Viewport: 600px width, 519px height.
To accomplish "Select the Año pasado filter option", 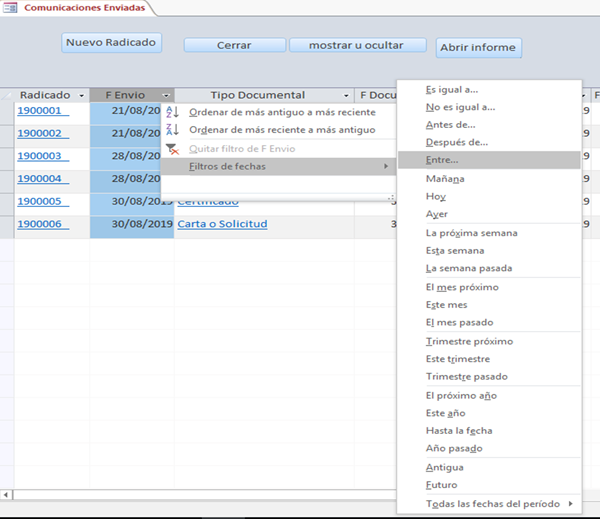I will point(454,449).
